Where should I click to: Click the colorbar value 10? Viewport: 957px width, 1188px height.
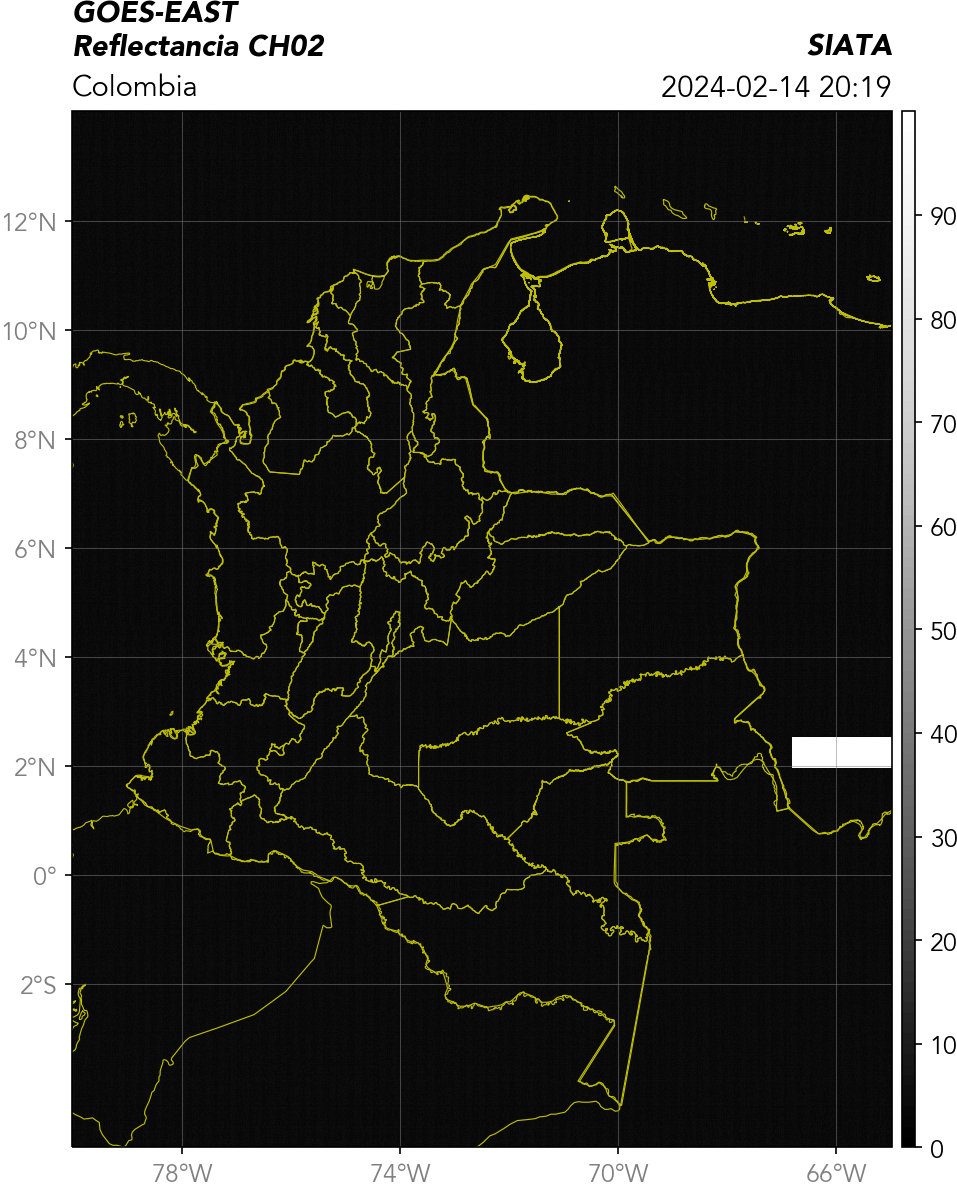coord(943,1046)
